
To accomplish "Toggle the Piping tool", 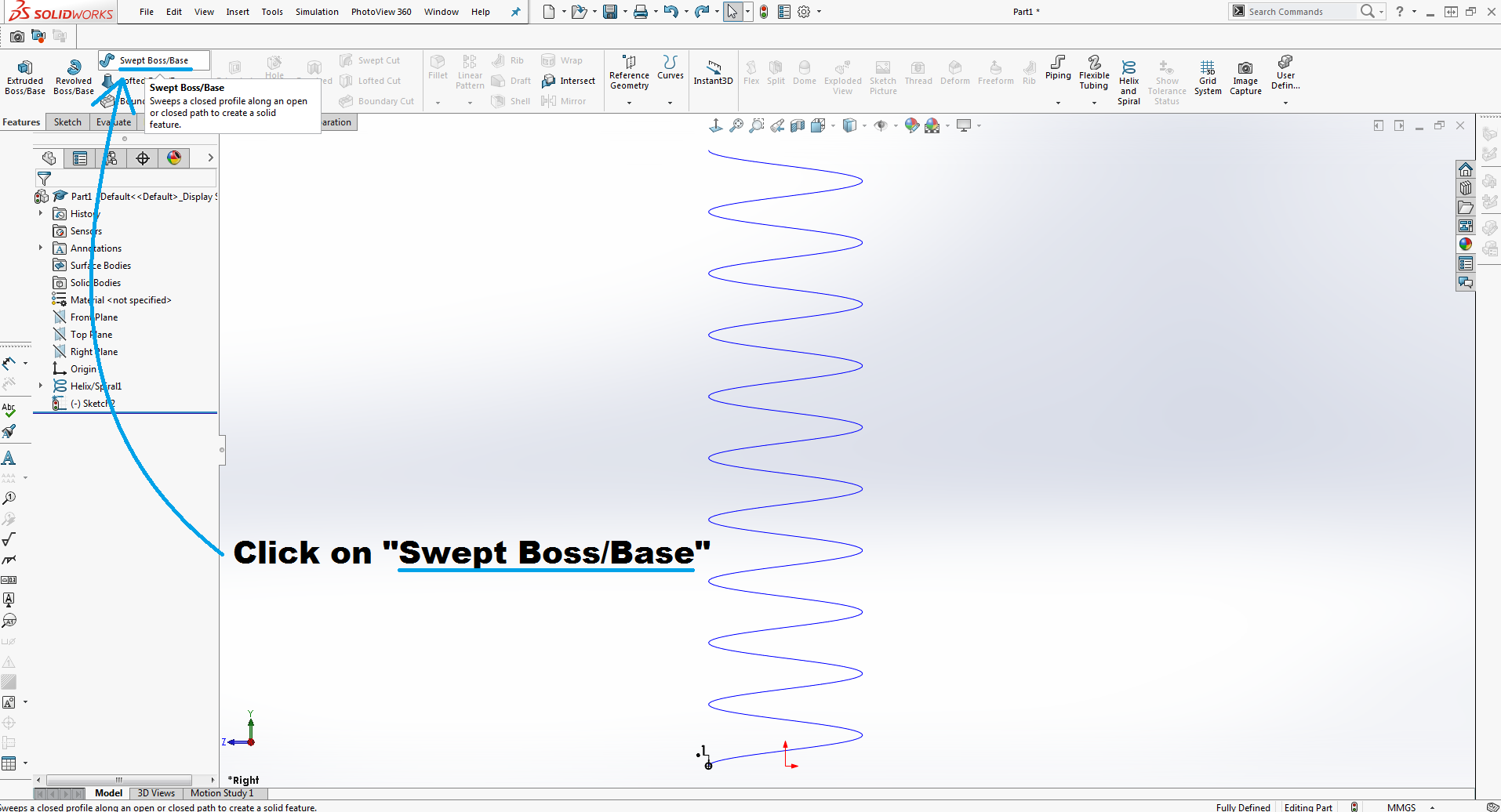I will (x=1058, y=67).
